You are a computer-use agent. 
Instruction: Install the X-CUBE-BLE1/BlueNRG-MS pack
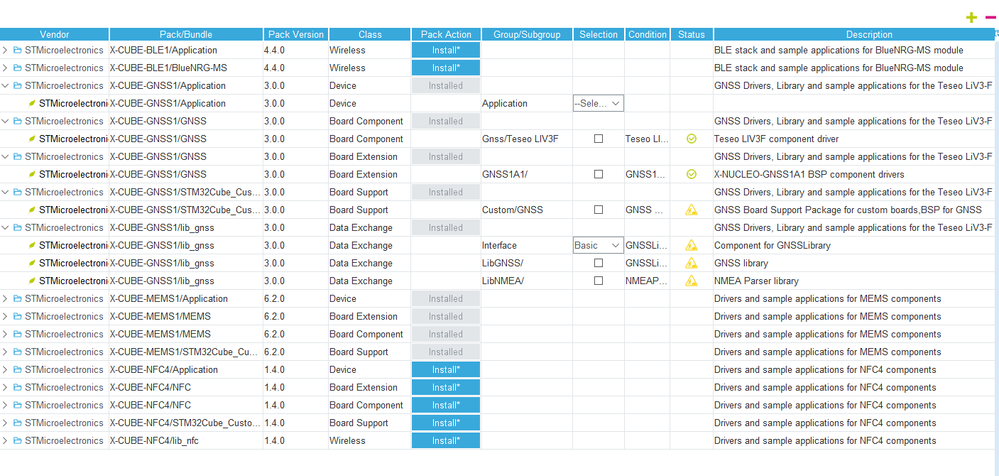pyautogui.click(x=446, y=68)
